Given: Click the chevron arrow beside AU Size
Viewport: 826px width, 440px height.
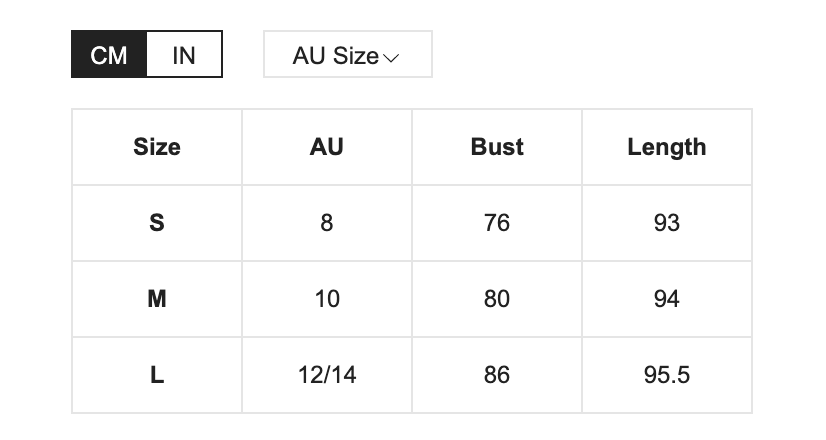Looking at the screenshot, I should (391, 57).
